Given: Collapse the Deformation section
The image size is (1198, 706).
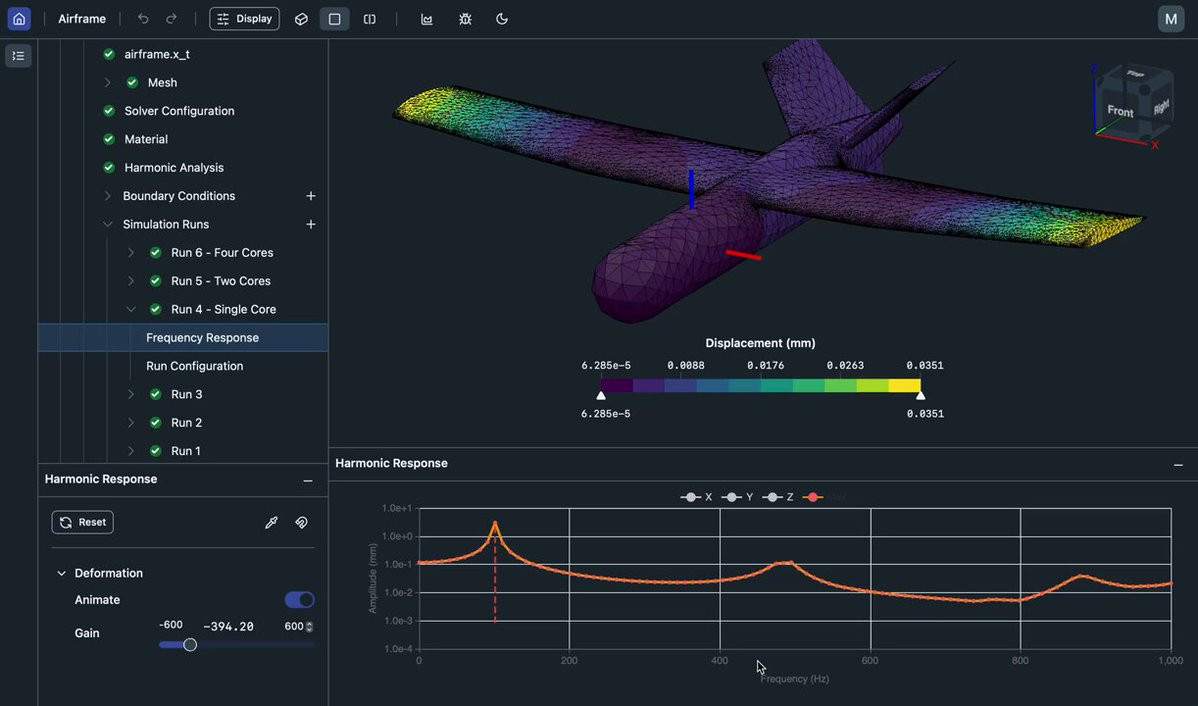Looking at the screenshot, I should coord(61,573).
